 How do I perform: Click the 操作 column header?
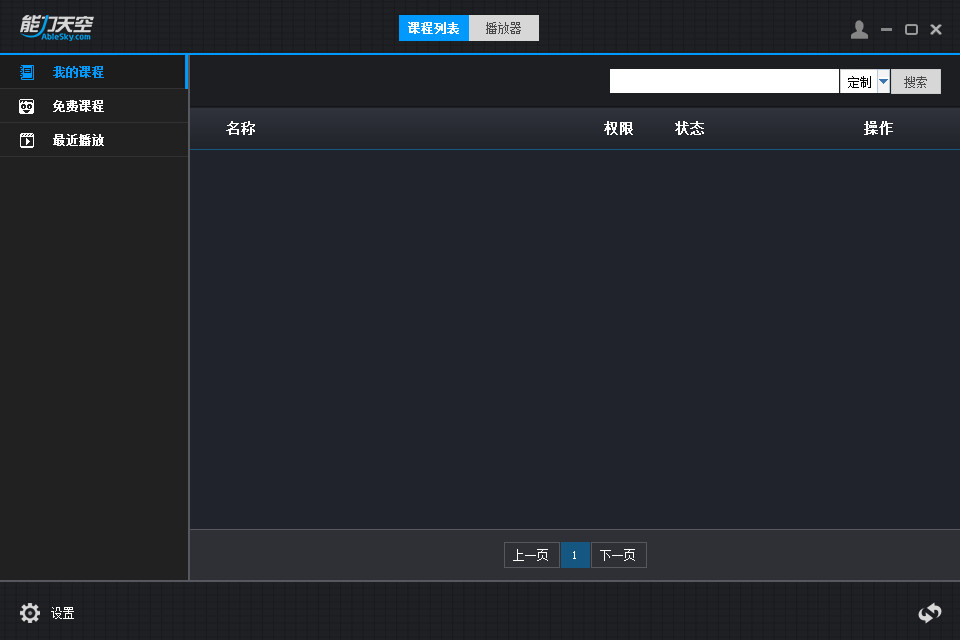pyautogui.click(x=878, y=128)
